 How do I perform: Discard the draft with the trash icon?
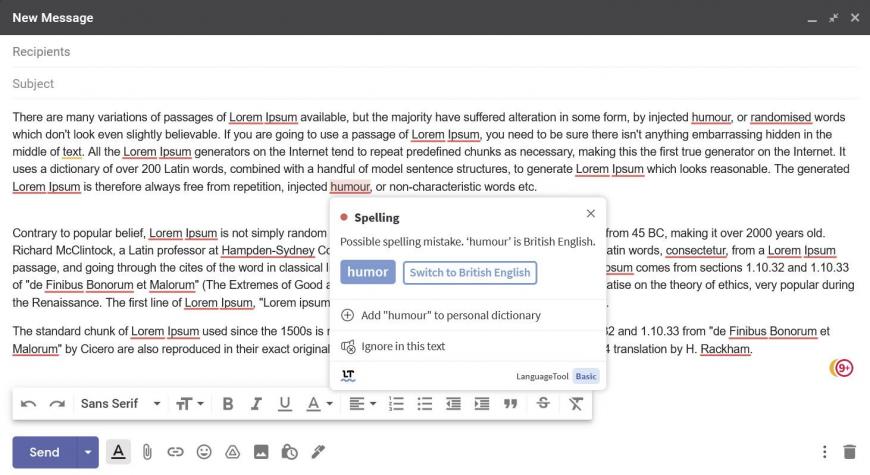point(849,452)
